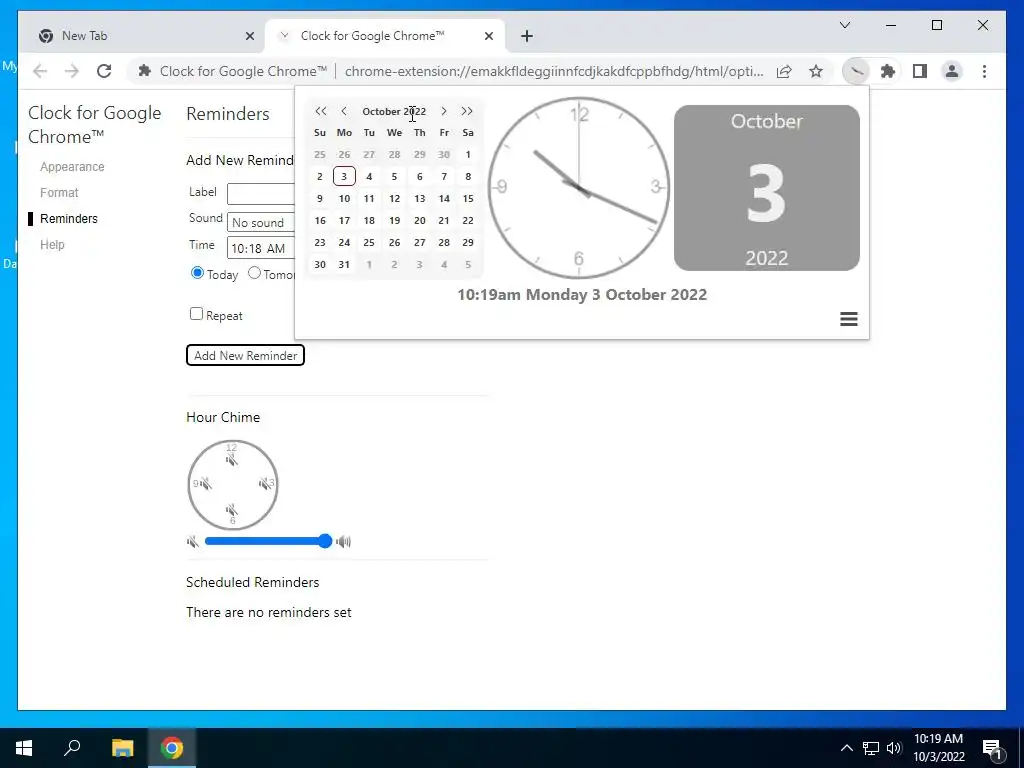1024x768 pixels.
Task: Toggle the 9 o'clock hour chime icon
Action: pyautogui.click(x=205, y=483)
